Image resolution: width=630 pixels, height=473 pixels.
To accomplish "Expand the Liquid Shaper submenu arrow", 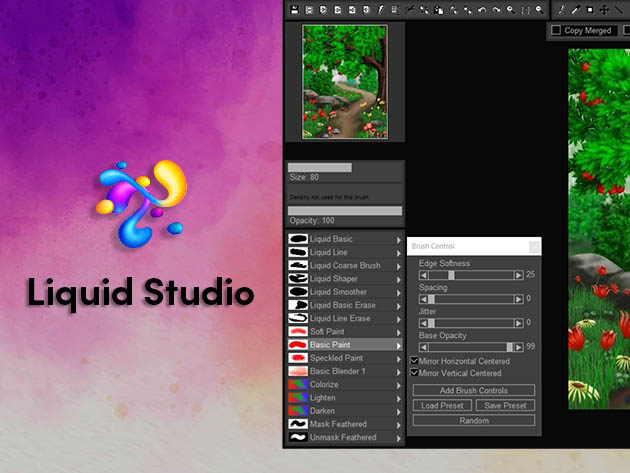I will click(399, 280).
